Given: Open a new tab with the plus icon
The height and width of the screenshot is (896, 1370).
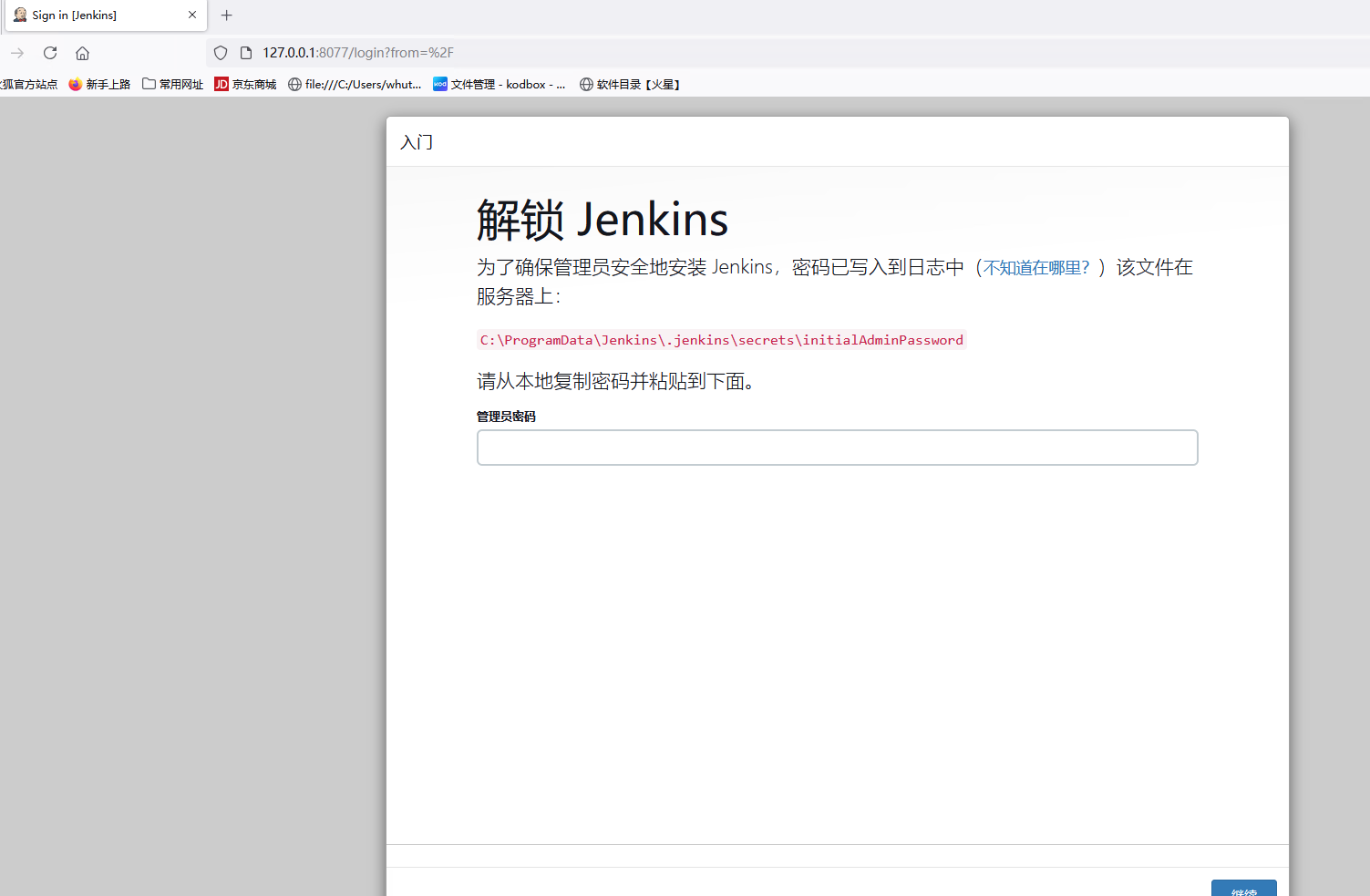Looking at the screenshot, I should (227, 15).
